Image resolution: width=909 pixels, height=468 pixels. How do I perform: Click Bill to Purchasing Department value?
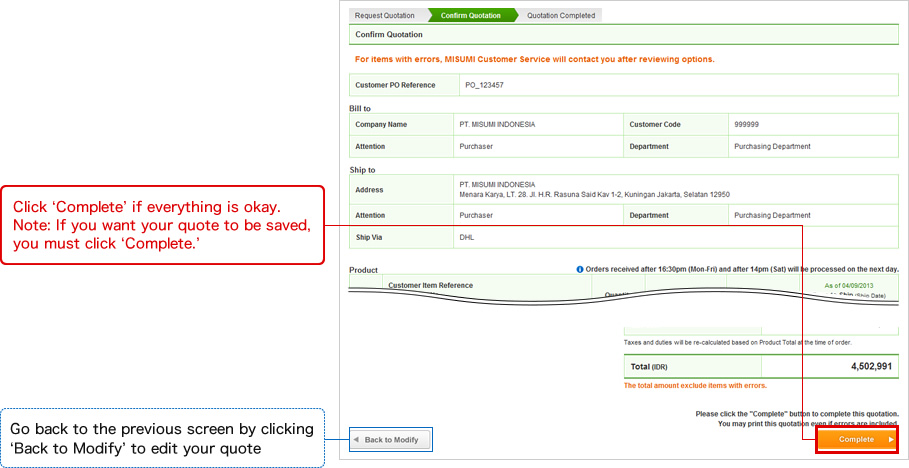pyautogui.click(x=772, y=147)
